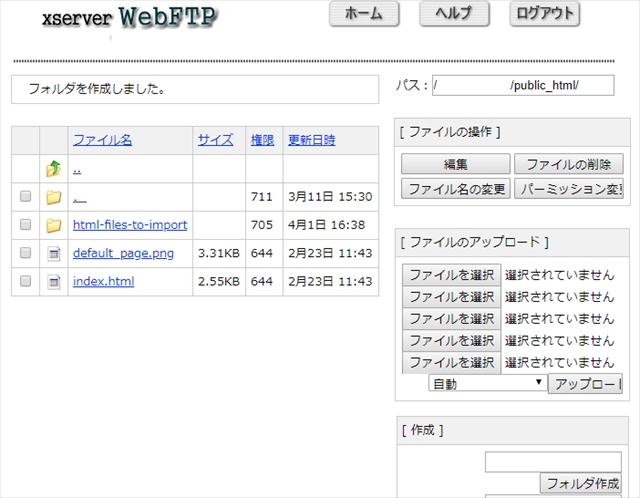
Task: Click the folder icon beside the 711 permission row
Action: pos(53,197)
